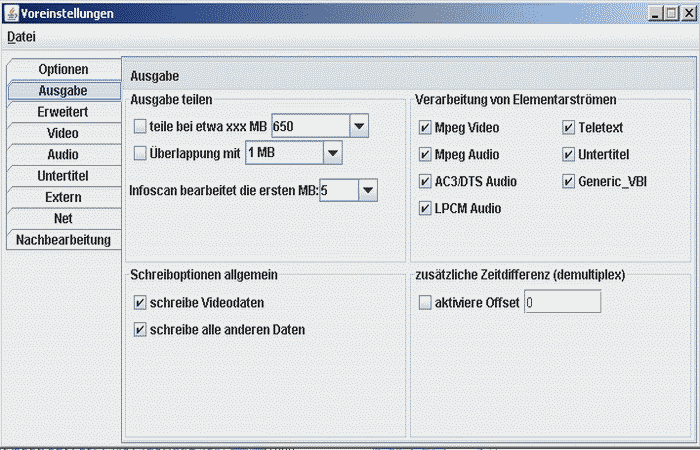Open the Nachbearbeitung tab
Screen dimensions: 700x450
click(63, 240)
